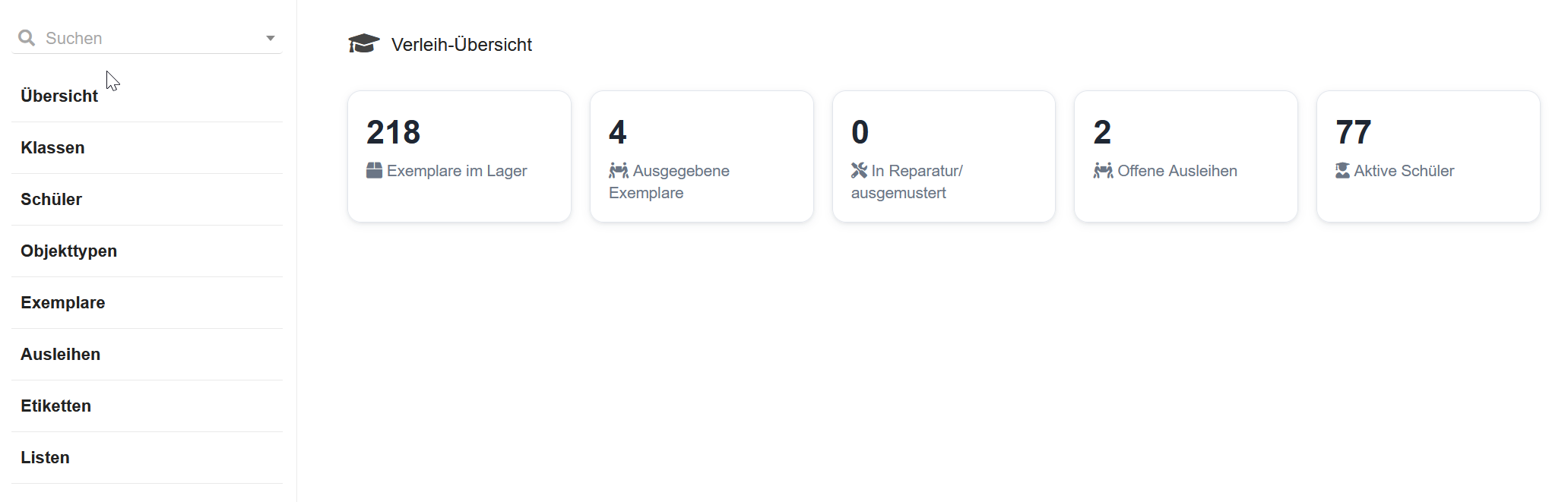Click the people icon next to Ausgegebene Exemplare

point(619,170)
